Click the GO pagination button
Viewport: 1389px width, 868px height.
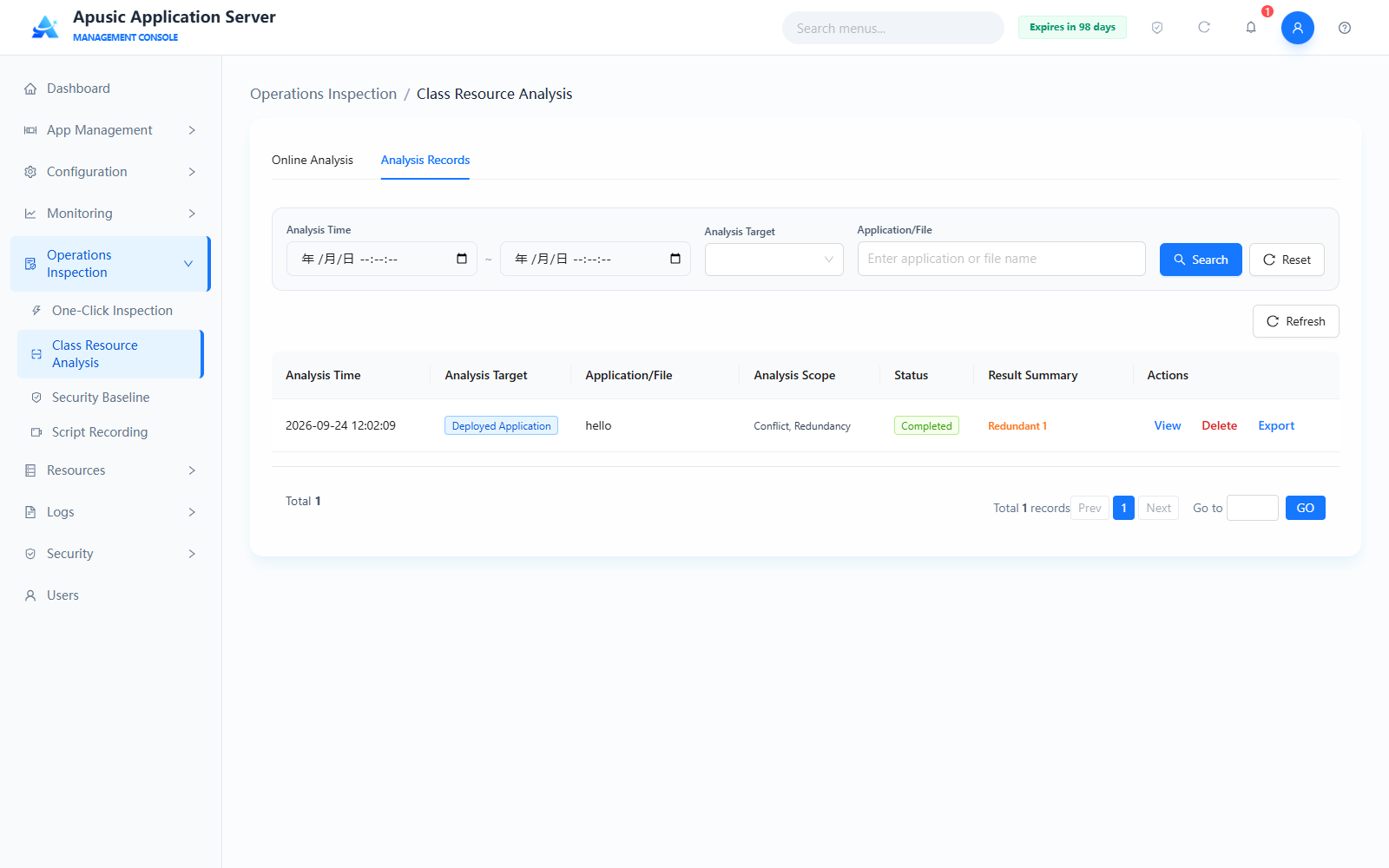point(1306,508)
